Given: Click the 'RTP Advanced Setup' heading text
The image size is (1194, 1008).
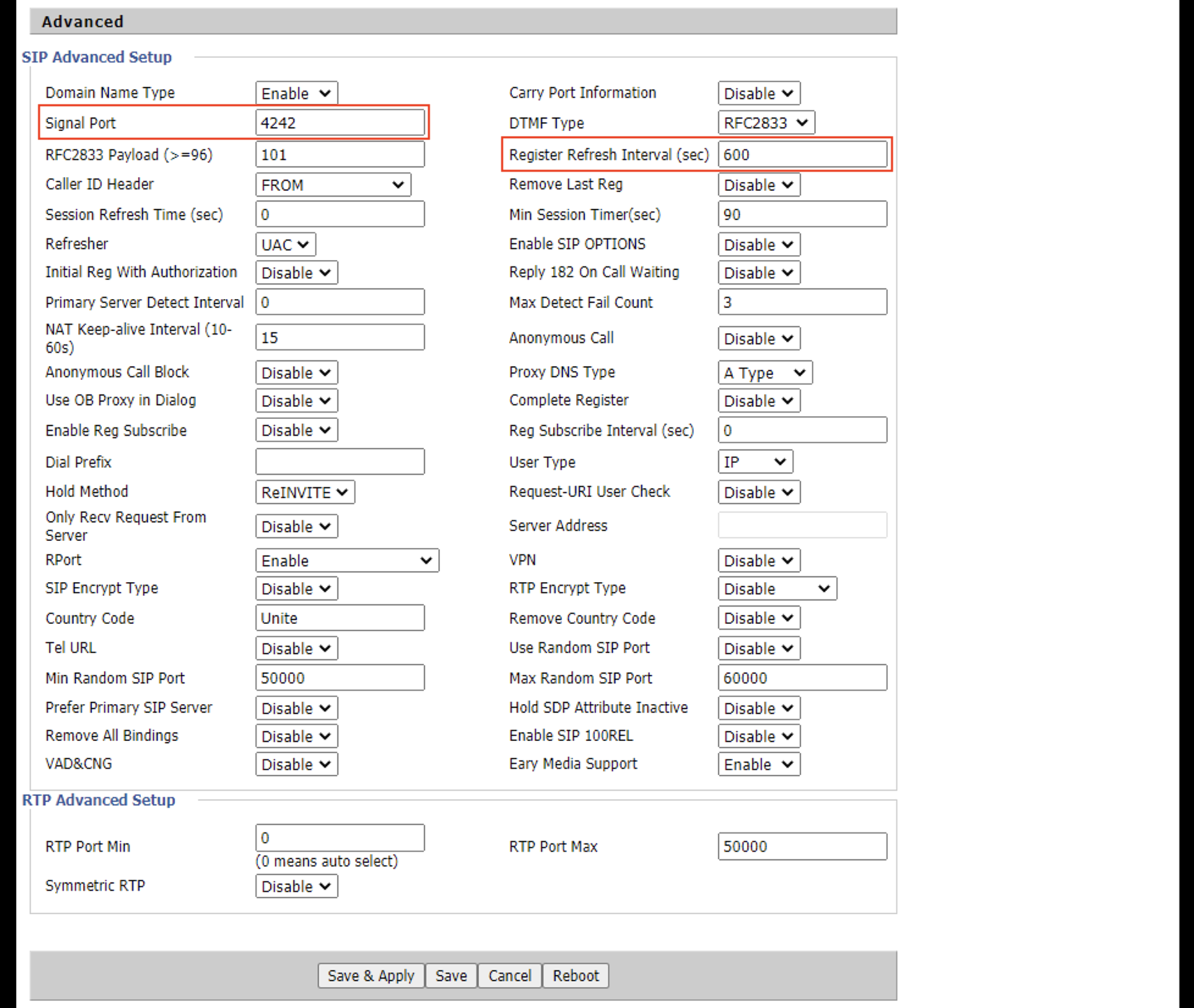Looking at the screenshot, I should pos(99,800).
